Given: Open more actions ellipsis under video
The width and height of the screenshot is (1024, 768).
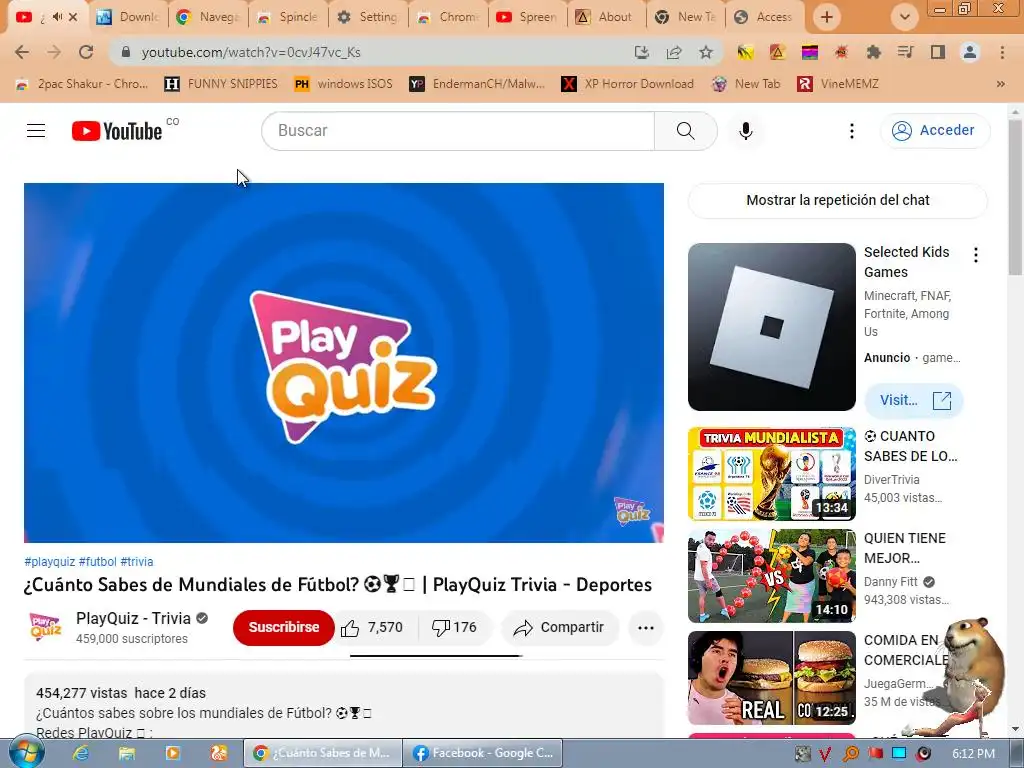Looking at the screenshot, I should 645,628.
